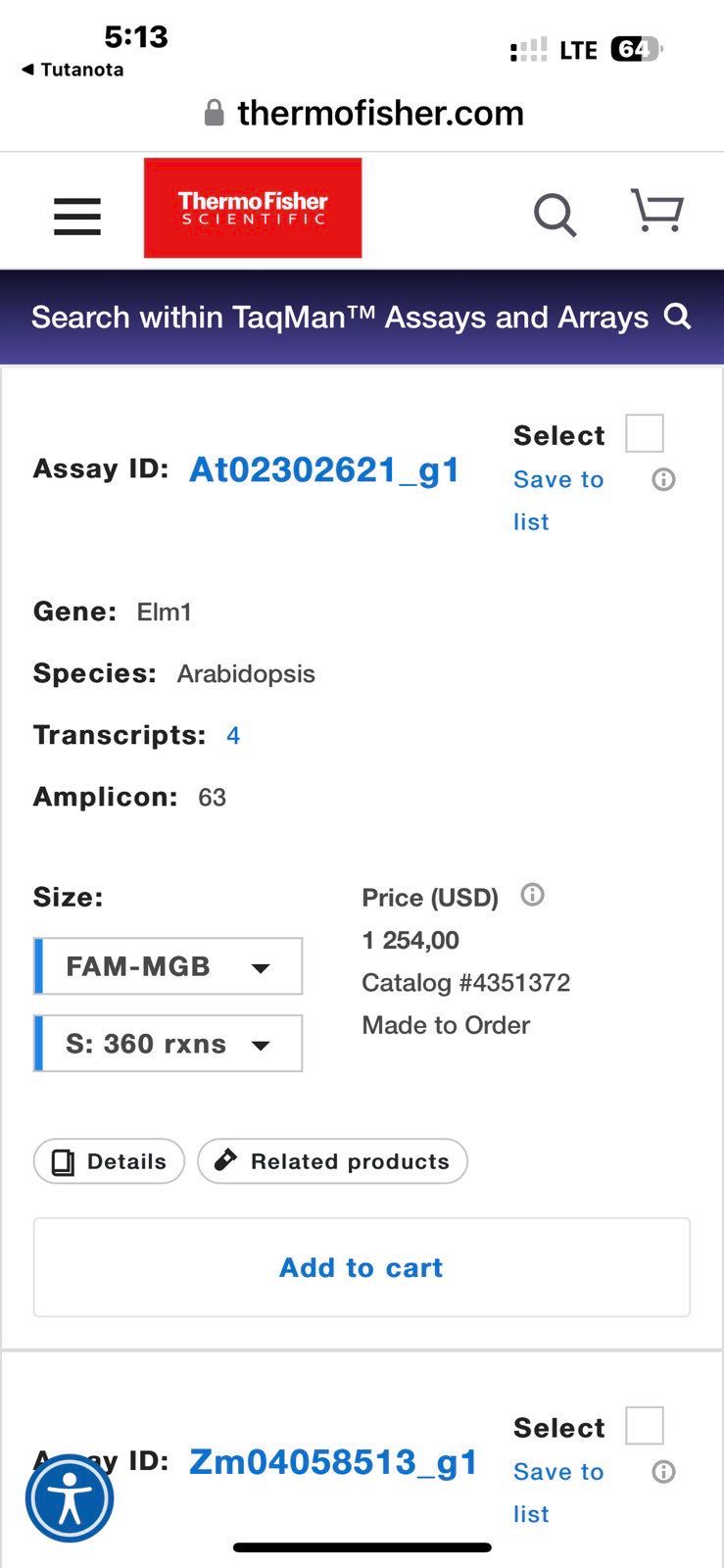The height and width of the screenshot is (1568, 724).
Task: Open the Details button
Action: (109, 1161)
